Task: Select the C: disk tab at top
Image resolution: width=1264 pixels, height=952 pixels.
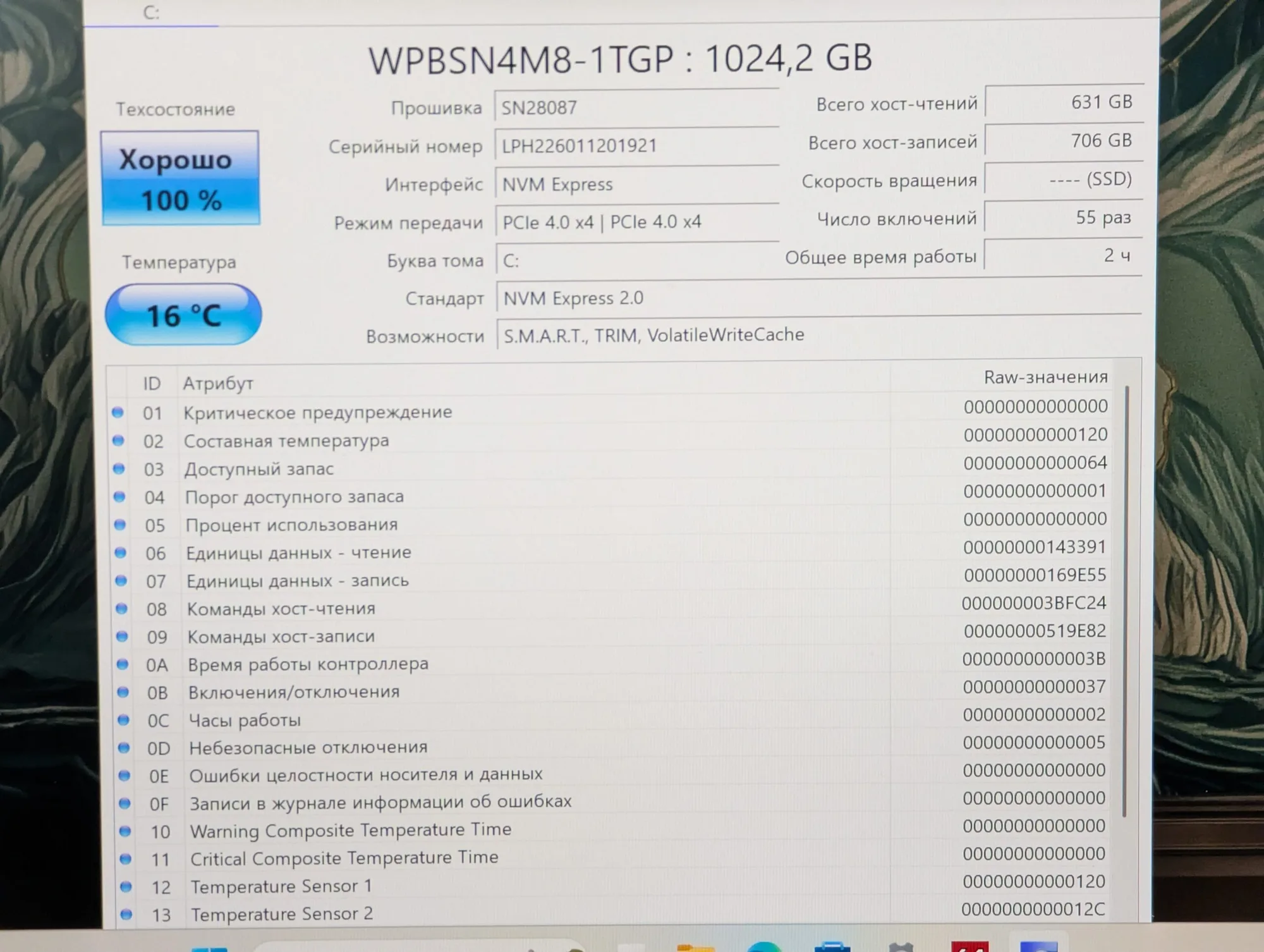Action: 151,13
